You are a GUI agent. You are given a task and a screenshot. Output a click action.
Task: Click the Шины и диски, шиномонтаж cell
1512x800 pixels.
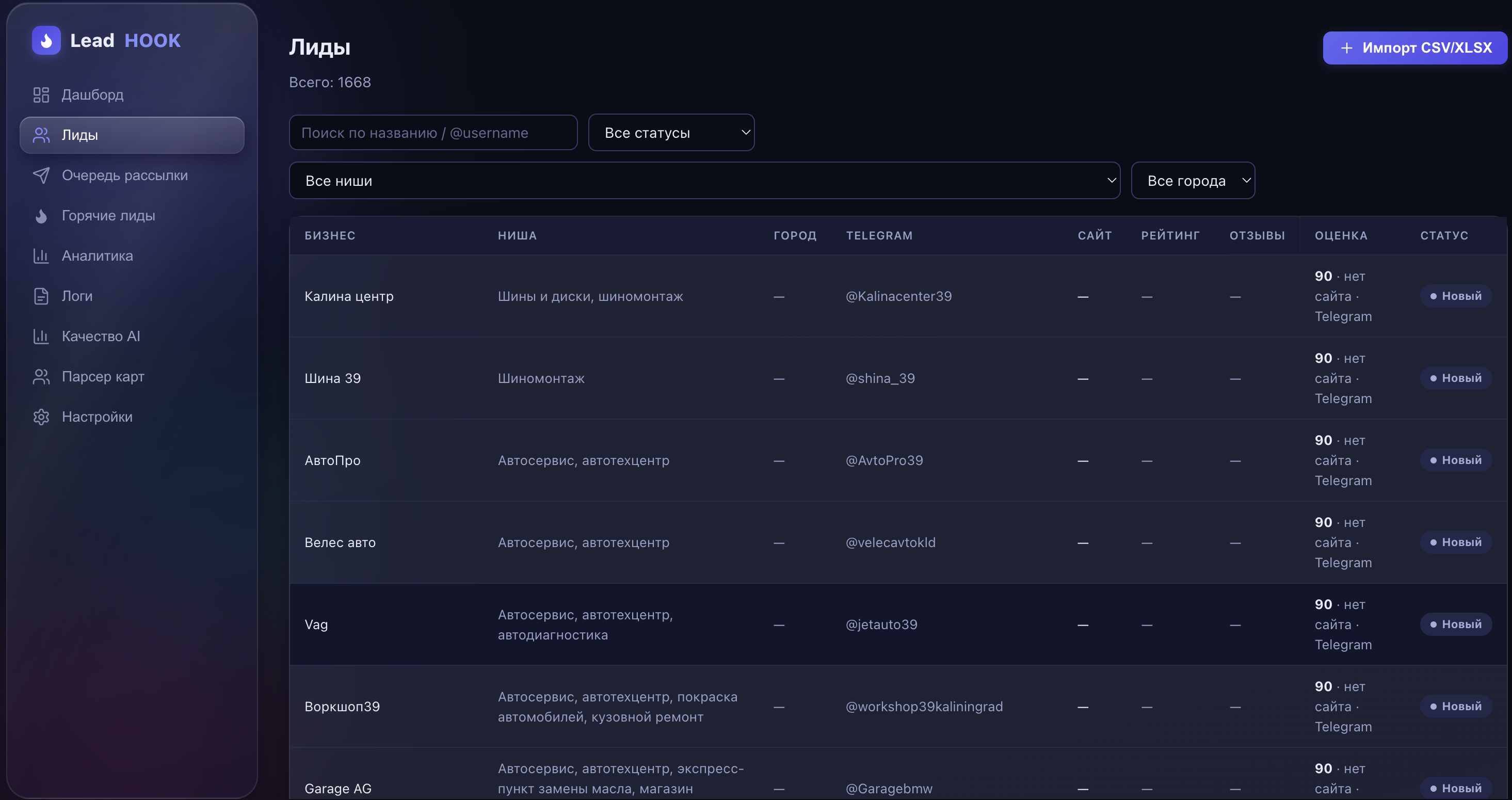point(590,296)
